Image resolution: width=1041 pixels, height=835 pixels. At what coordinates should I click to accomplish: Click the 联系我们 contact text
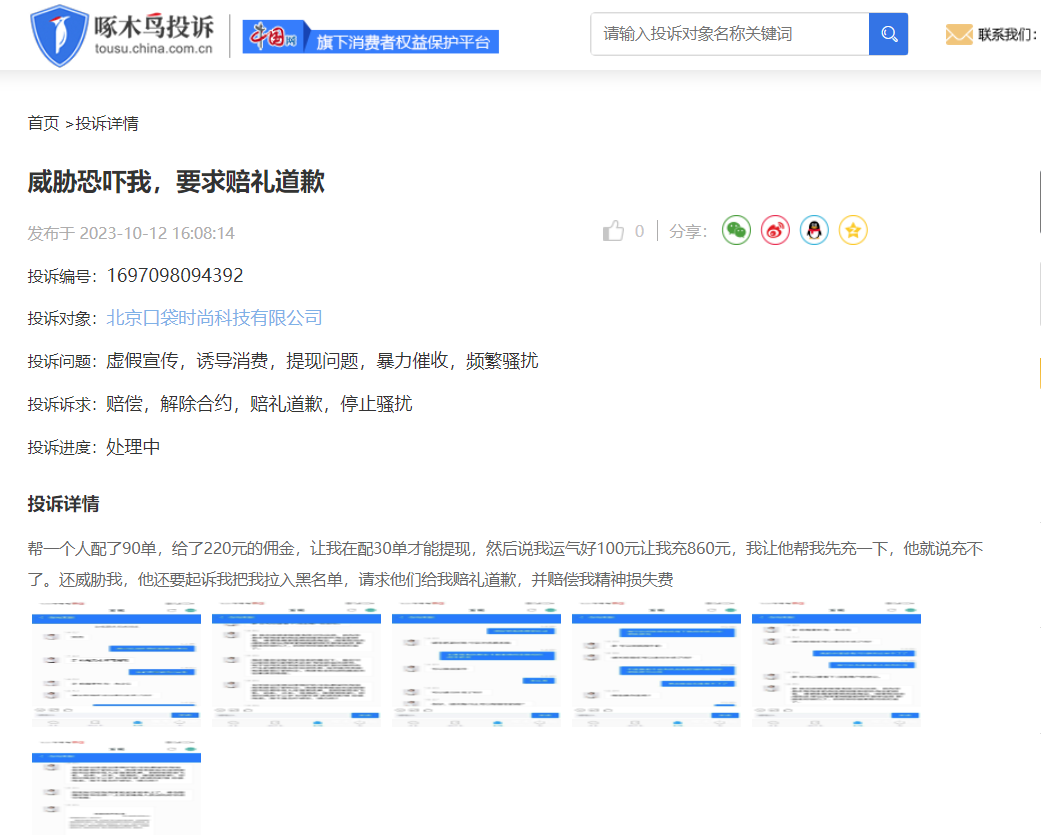(x=1008, y=35)
